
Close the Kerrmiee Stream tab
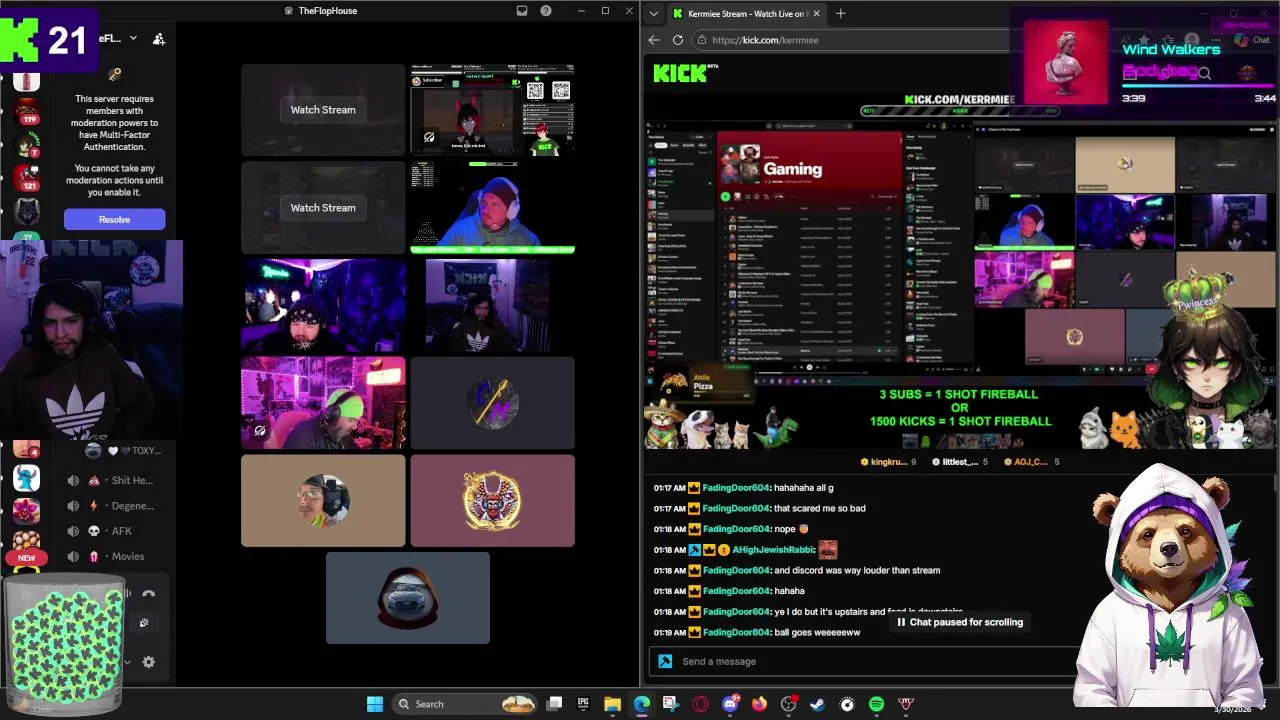click(816, 13)
